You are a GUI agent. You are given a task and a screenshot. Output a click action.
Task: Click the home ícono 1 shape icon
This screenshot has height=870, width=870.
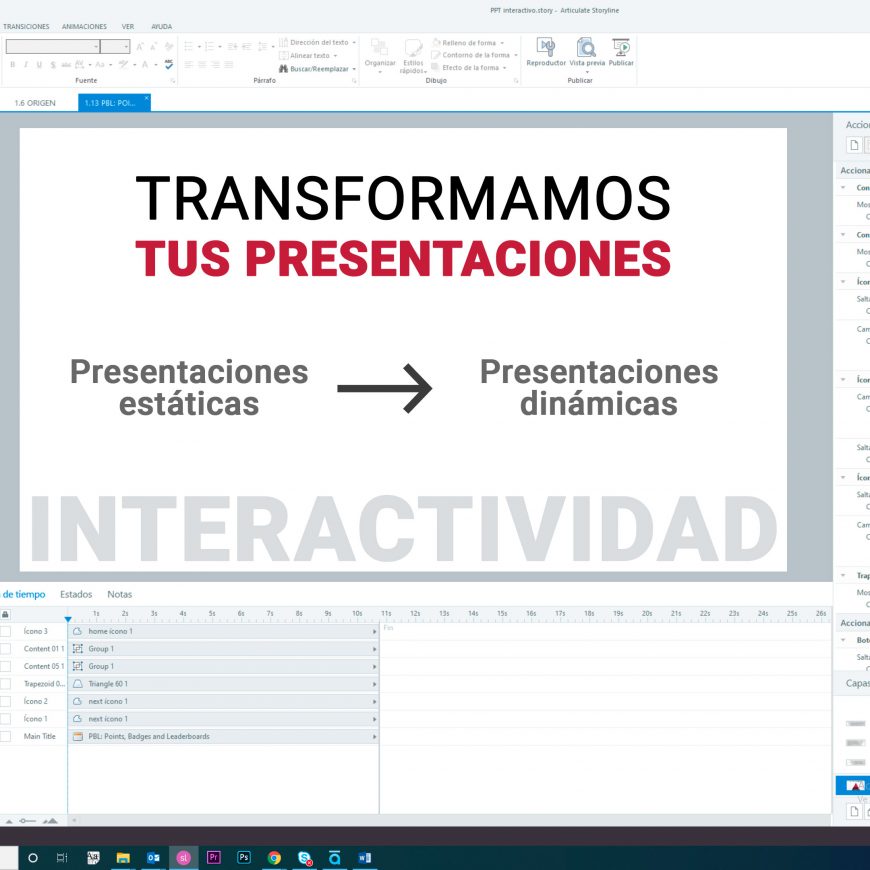pyautogui.click(x=78, y=631)
